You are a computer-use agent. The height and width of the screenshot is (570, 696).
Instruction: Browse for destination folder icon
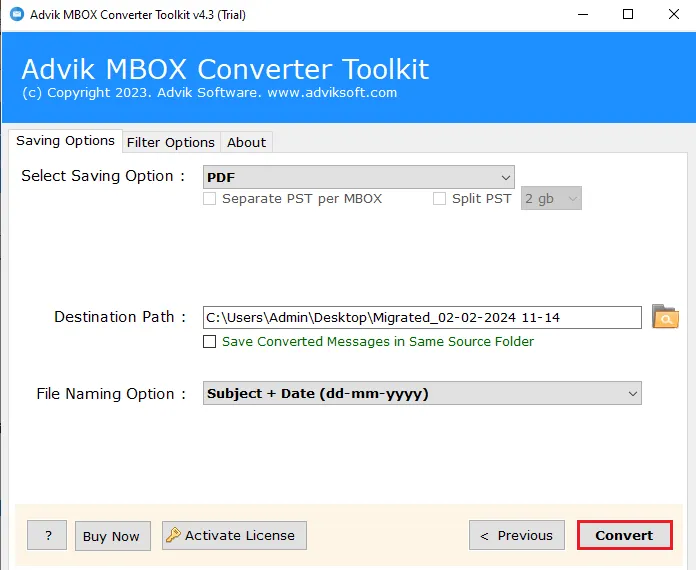point(665,317)
